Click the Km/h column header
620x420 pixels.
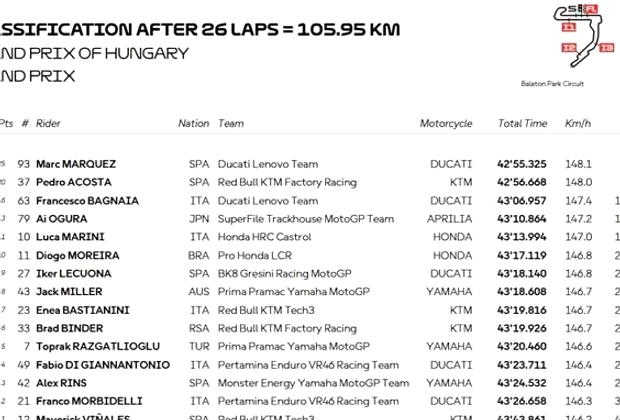[578, 123]
